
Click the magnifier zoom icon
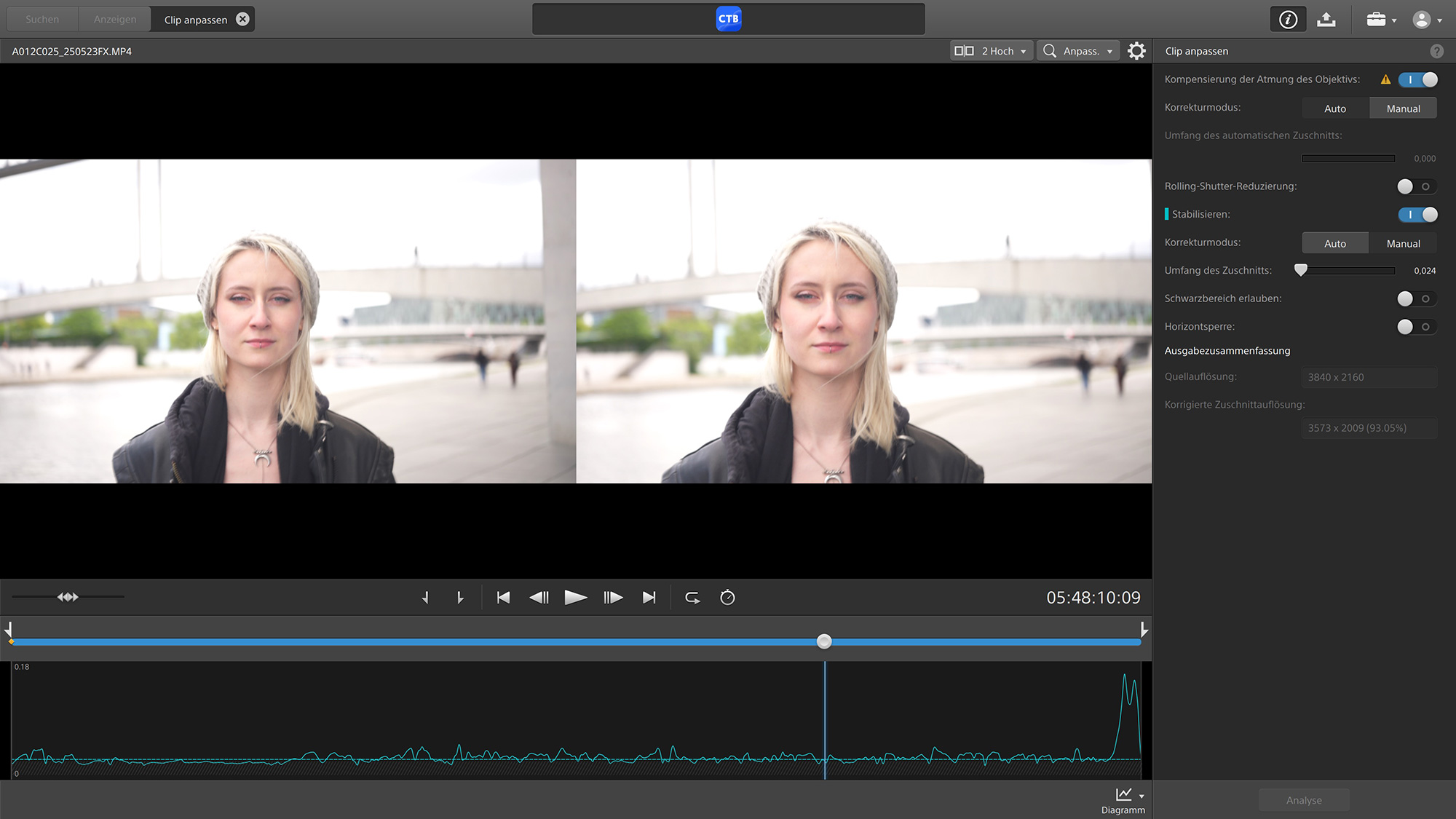coord(1050,51)
